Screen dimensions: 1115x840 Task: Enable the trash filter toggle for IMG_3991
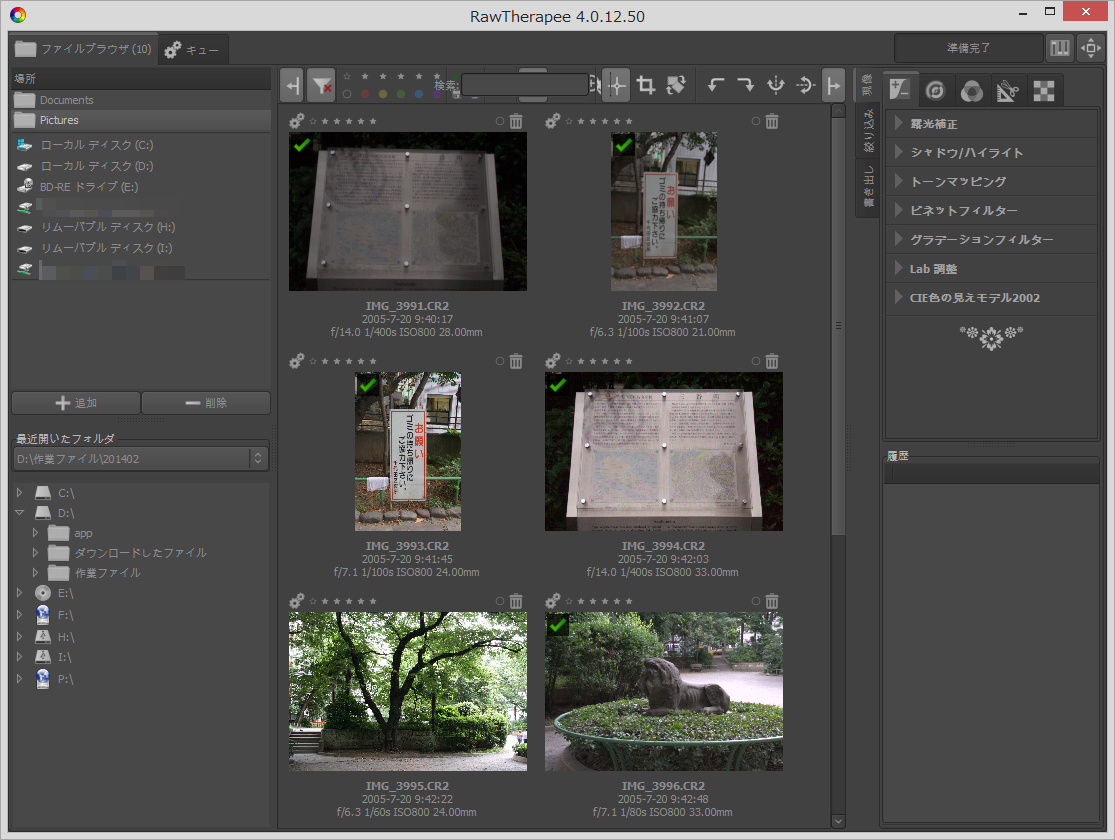tap(516, 121)
